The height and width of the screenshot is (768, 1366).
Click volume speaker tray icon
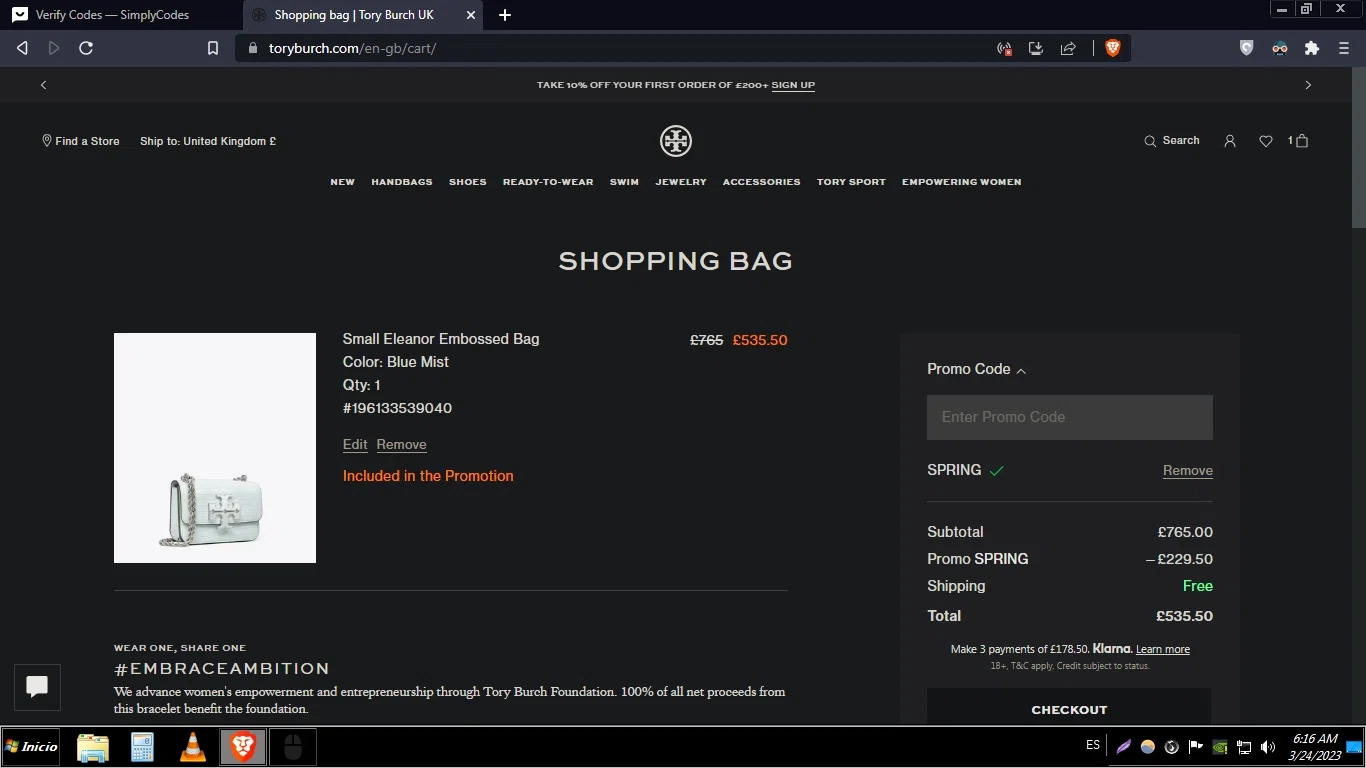1268,747
